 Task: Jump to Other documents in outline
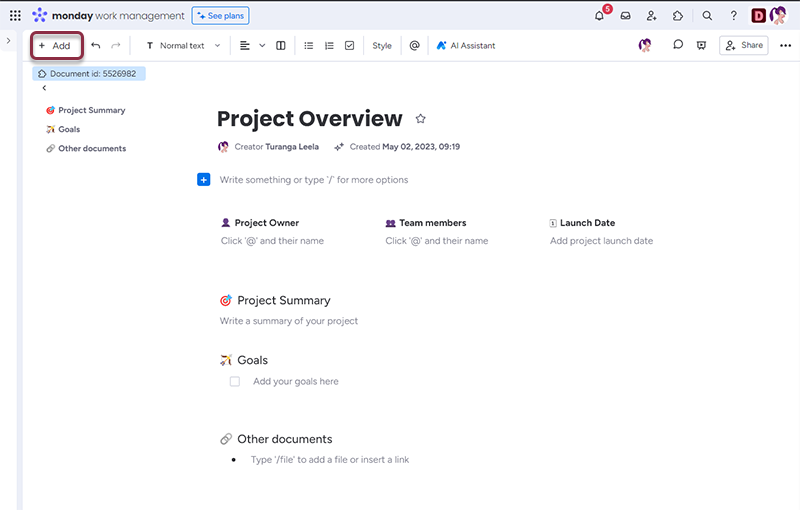coord(91,148)
